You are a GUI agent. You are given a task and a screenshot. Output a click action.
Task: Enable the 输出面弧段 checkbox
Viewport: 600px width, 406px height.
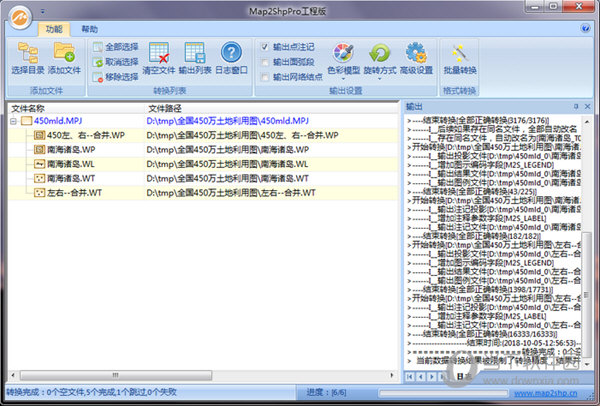265,62
